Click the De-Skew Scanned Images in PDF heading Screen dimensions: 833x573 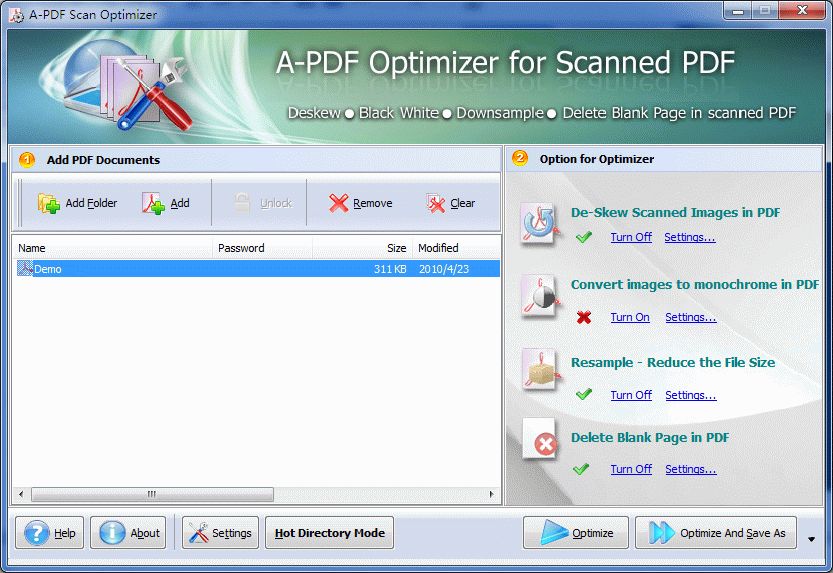pos(675,212)
